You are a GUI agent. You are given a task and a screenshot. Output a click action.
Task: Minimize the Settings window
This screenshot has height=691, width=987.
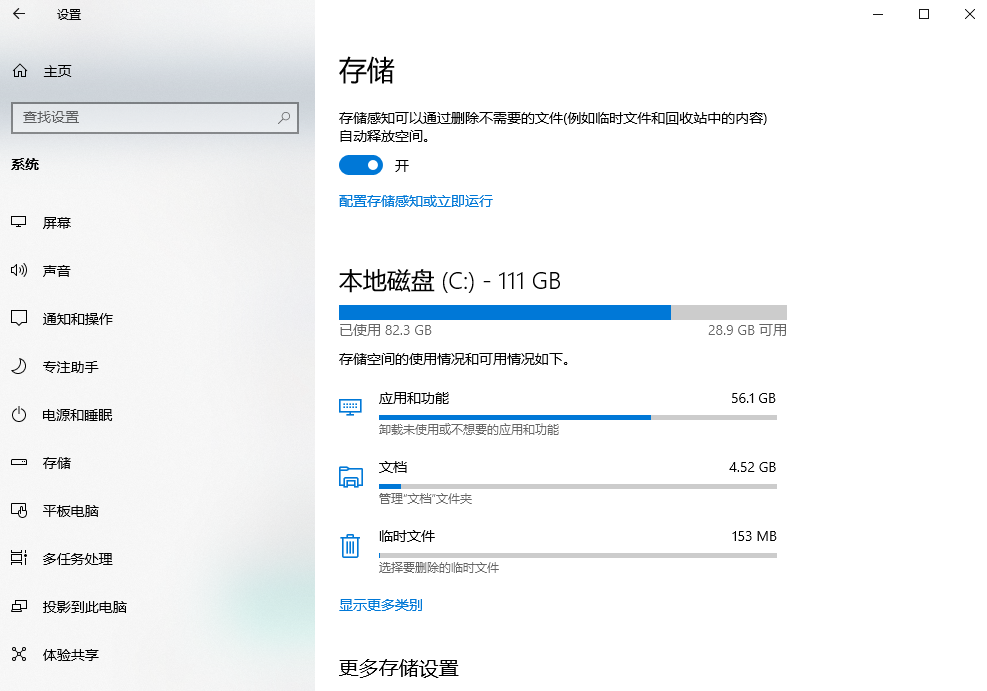click(x=878, y=14)
